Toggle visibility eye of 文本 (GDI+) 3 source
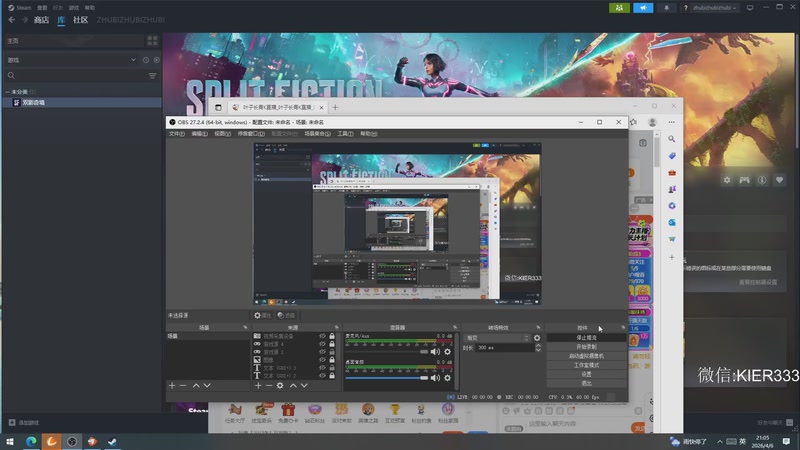The height and width of the screenshot is (450, 800). click(x=322, y=367)
